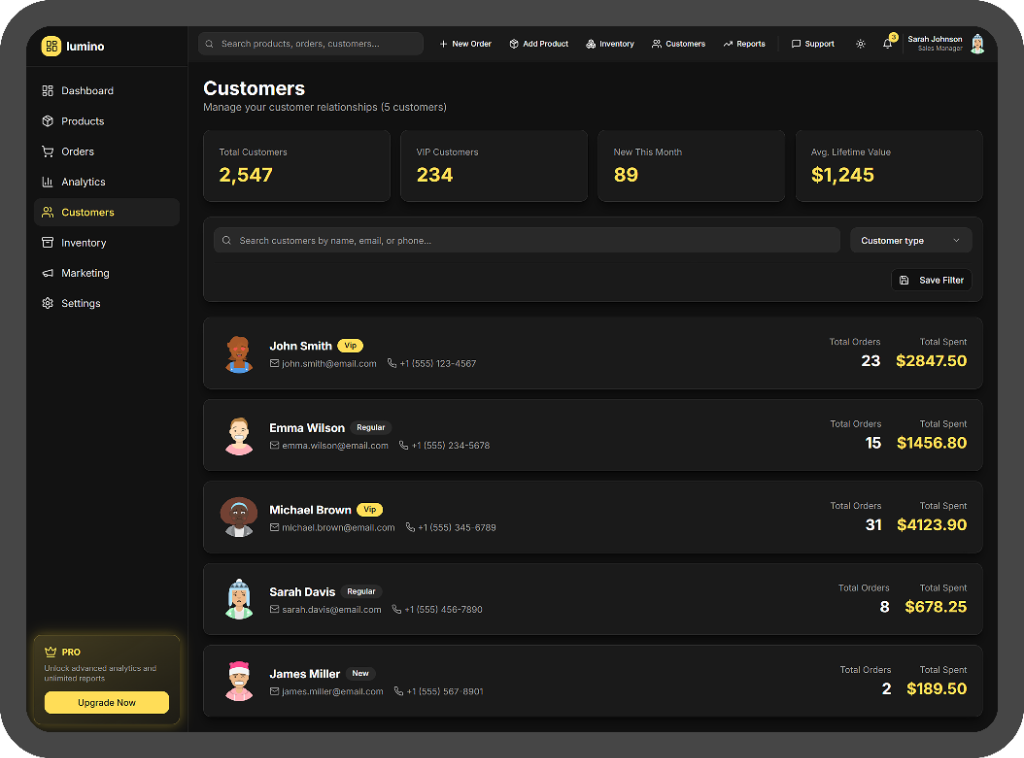Go to Marketing in the sidebar
This screenshot has height=758, width=1024.
[85, 273]
